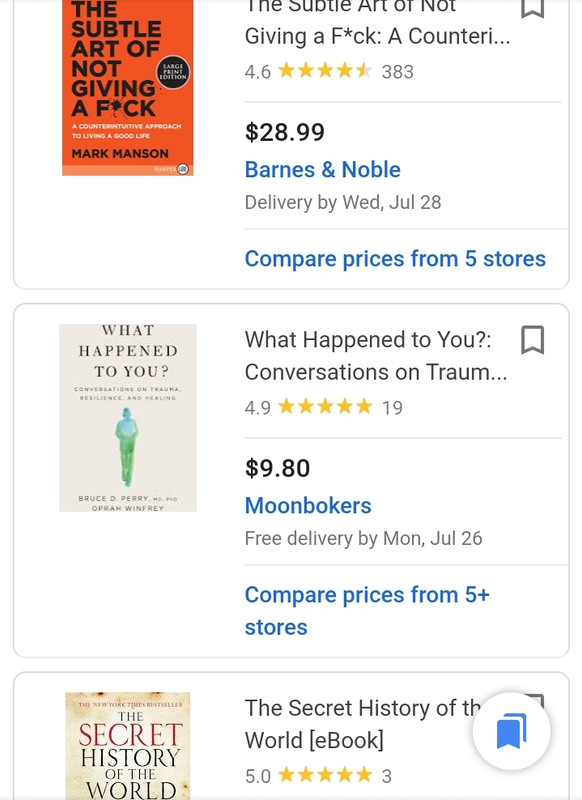The image size is (582, 800).
Task: Visit the Barnes & Noble seller link
Action: click(x=322, y=169)
